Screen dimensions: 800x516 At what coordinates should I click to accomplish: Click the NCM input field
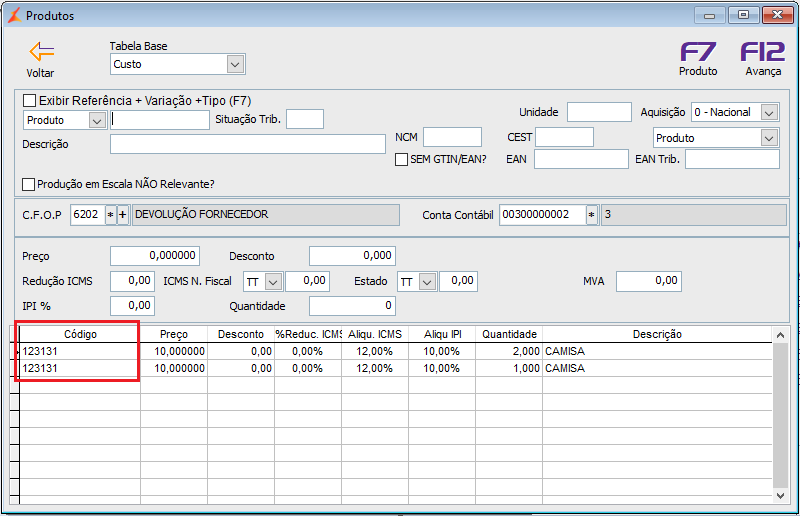pyautogui.click(x=452, y=137)
